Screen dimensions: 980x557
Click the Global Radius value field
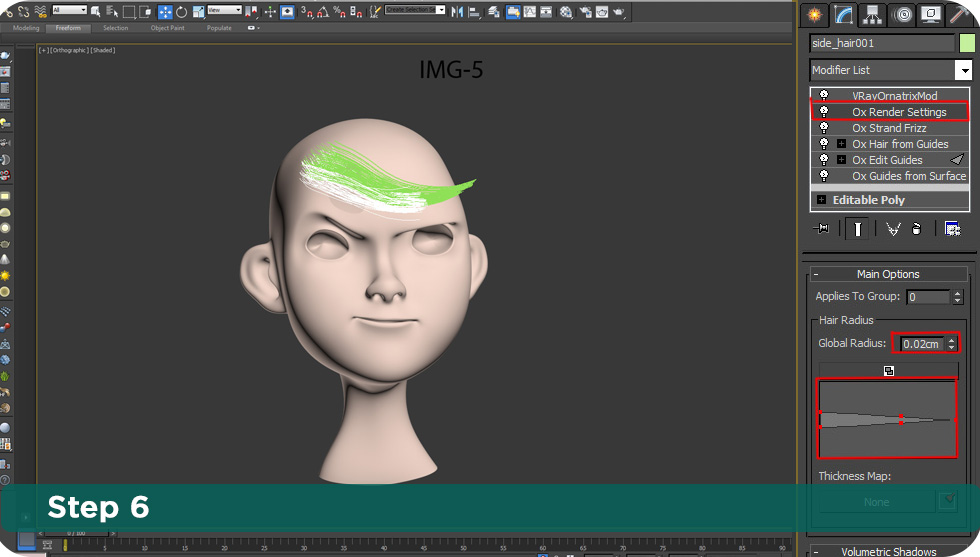(x=920, y=344)
